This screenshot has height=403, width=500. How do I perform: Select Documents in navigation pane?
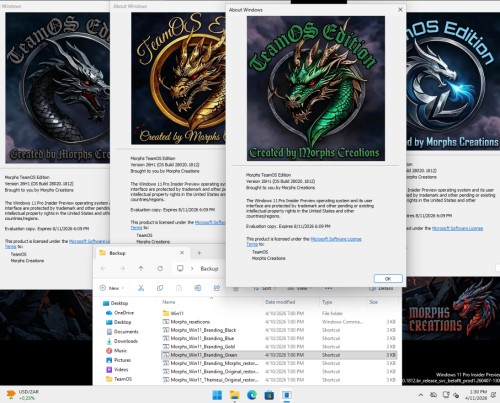pyautogui.click(x=122, y=332)
